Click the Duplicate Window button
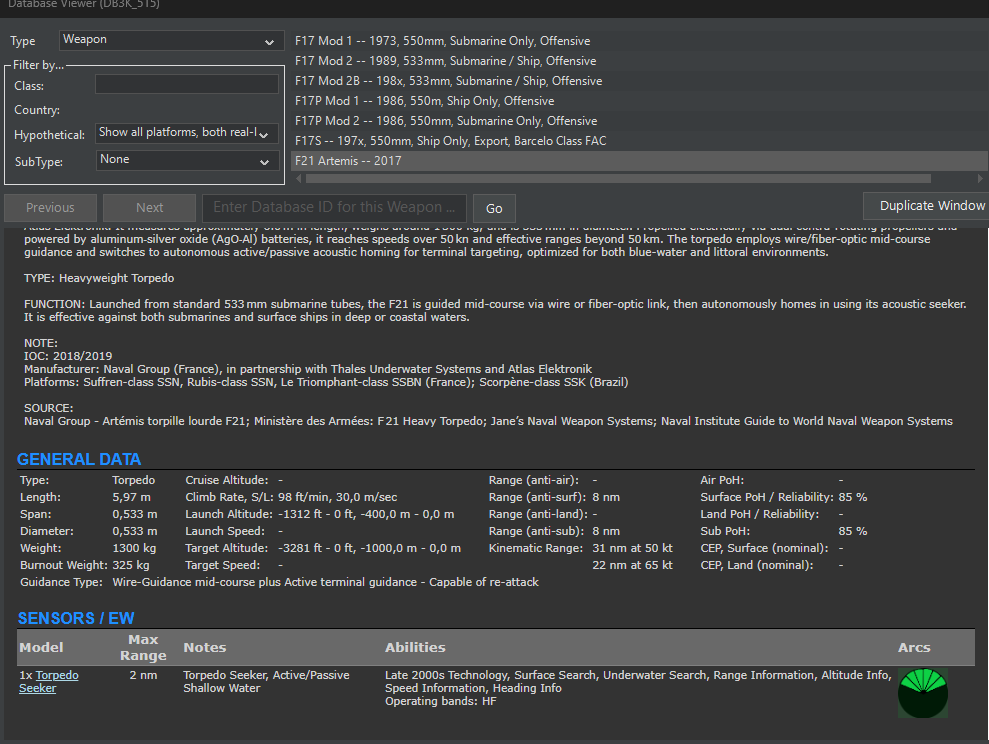Screen dimensions: 989x744 pos(931,206)
